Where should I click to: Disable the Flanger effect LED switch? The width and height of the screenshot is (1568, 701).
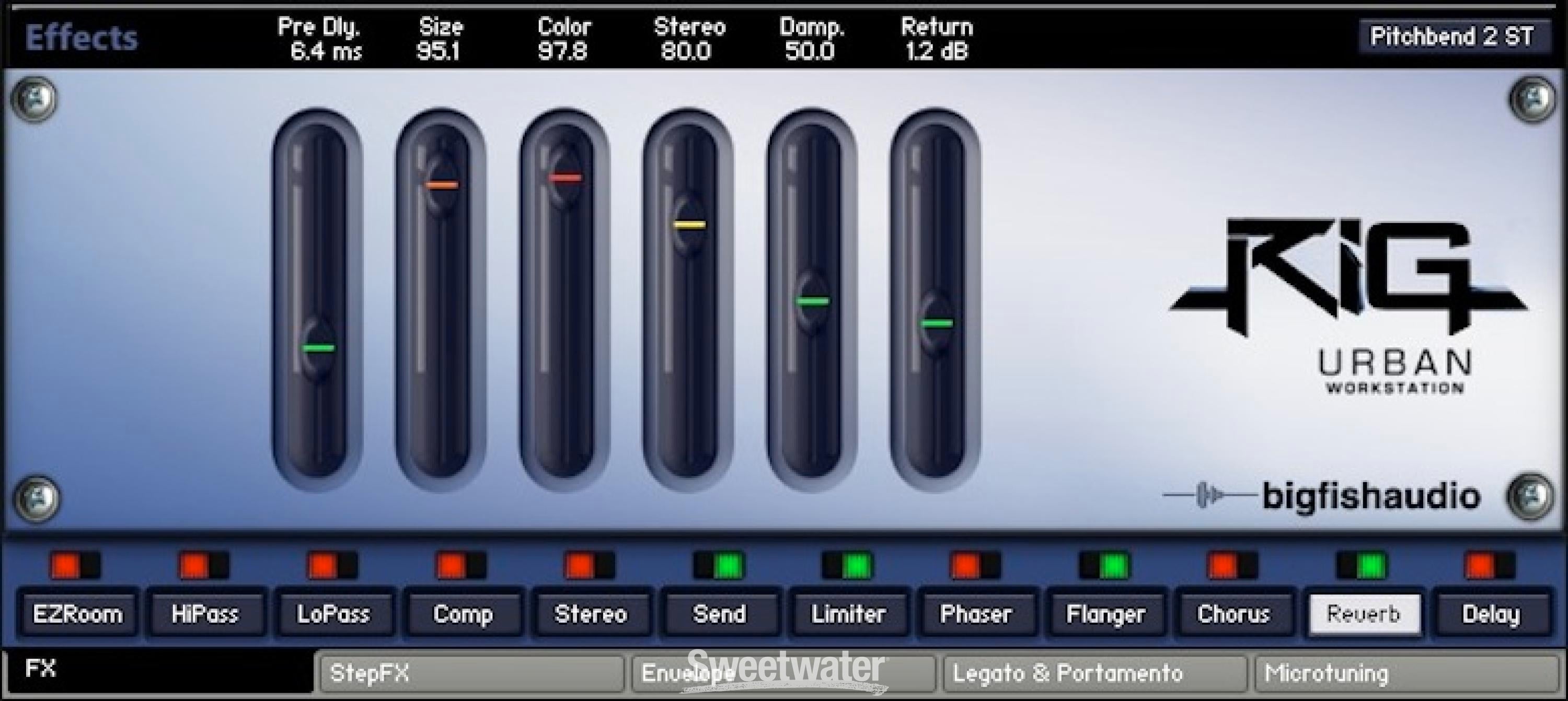pyautogui.click(x=1105, y=565)
